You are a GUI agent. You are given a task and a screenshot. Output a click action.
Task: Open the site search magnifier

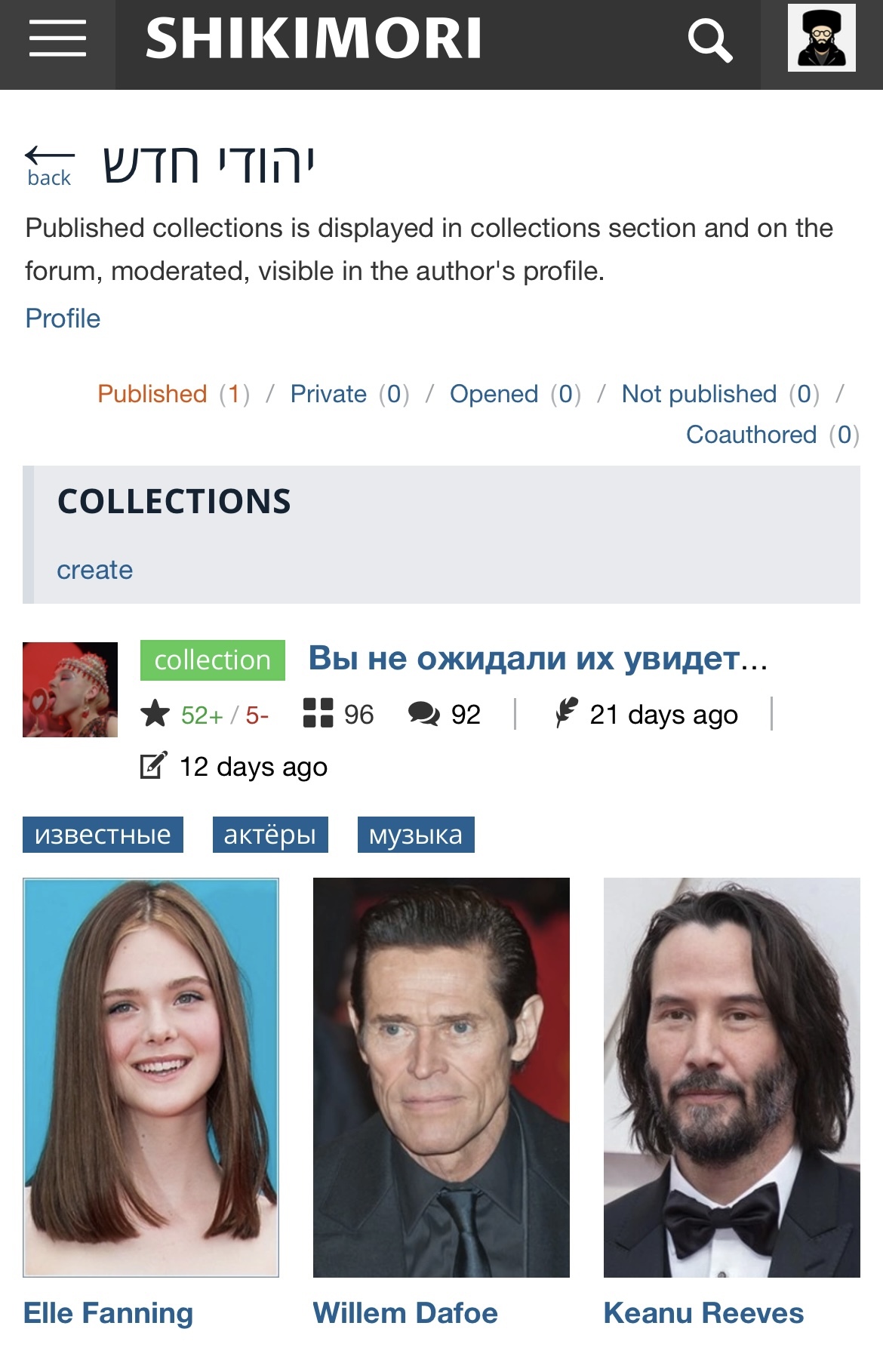(x=709, y=41)
